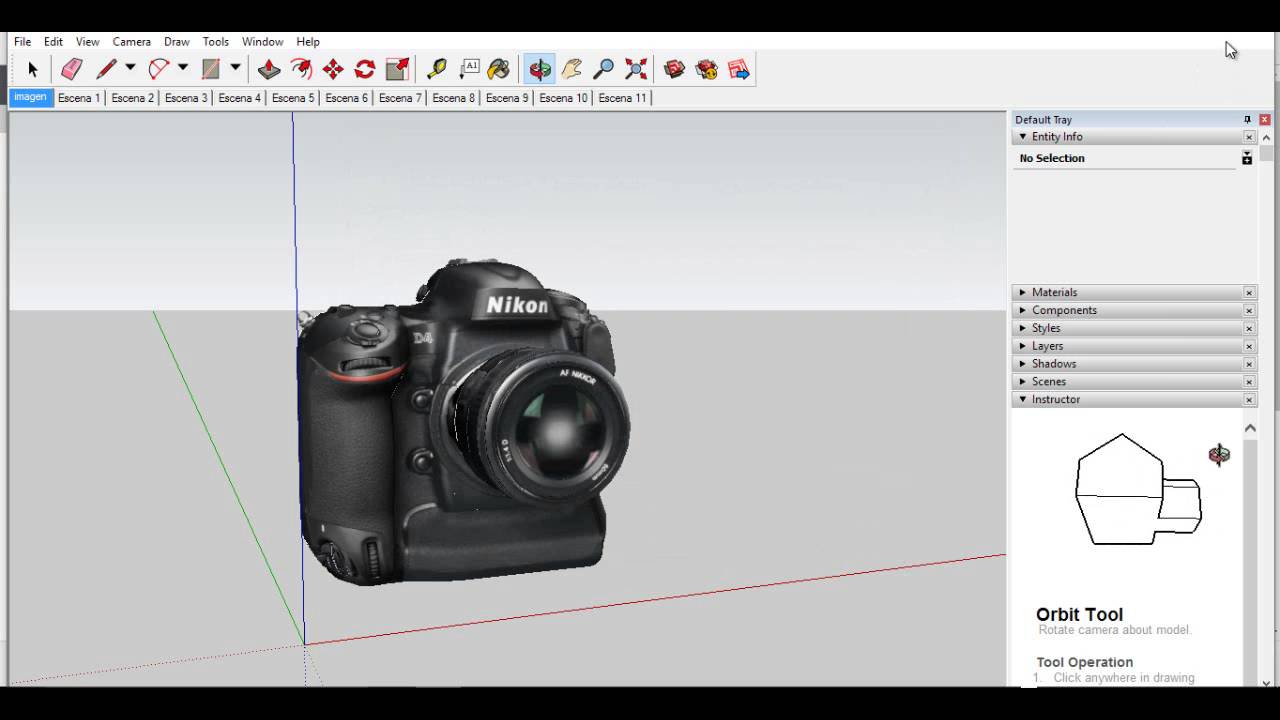The width and height of the screenshot is (1280, 720).
Task: Click the Zoom Extents tool
Action: 636,69
